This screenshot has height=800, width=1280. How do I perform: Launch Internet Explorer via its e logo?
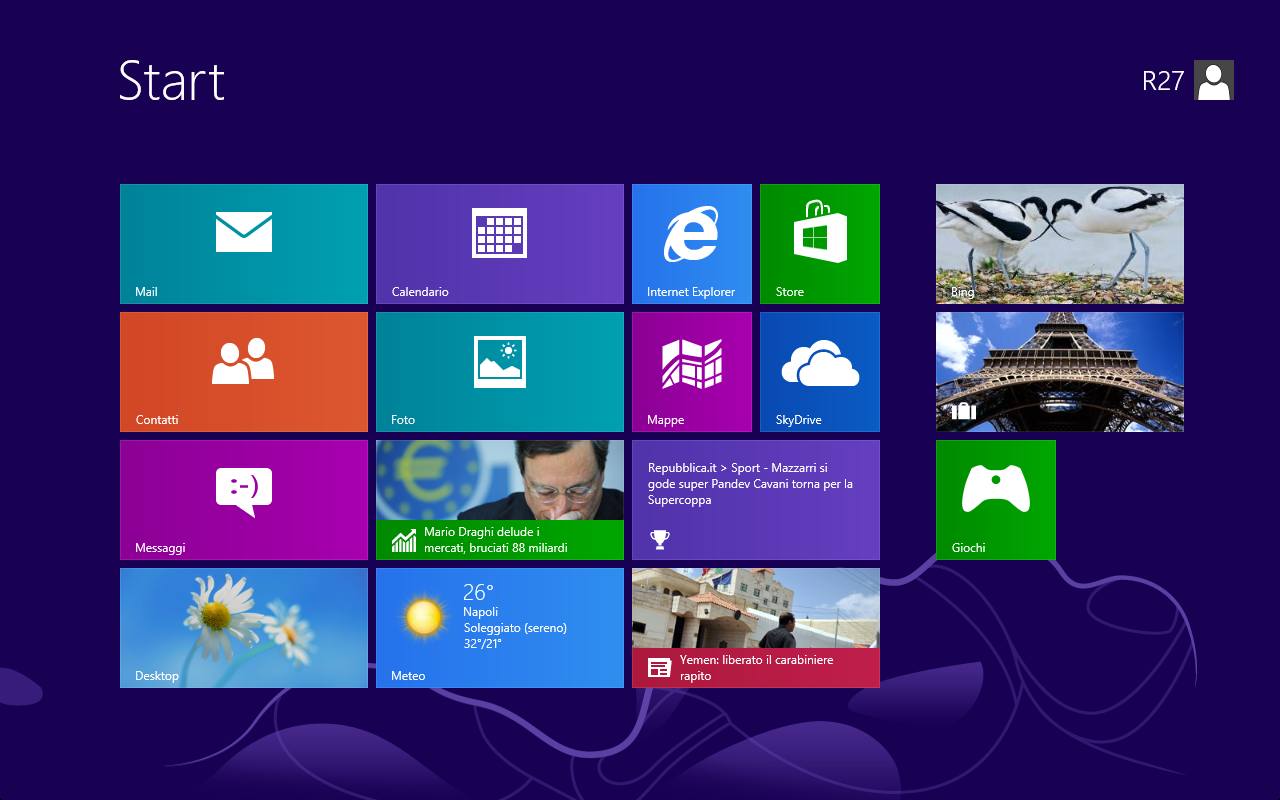point(691,233)
